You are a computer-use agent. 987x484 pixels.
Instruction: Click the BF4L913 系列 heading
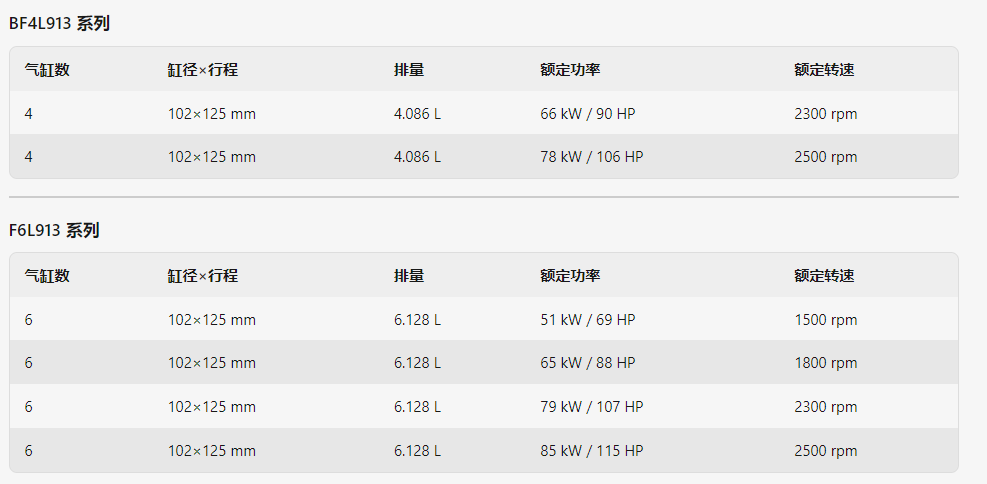point(59,24)
